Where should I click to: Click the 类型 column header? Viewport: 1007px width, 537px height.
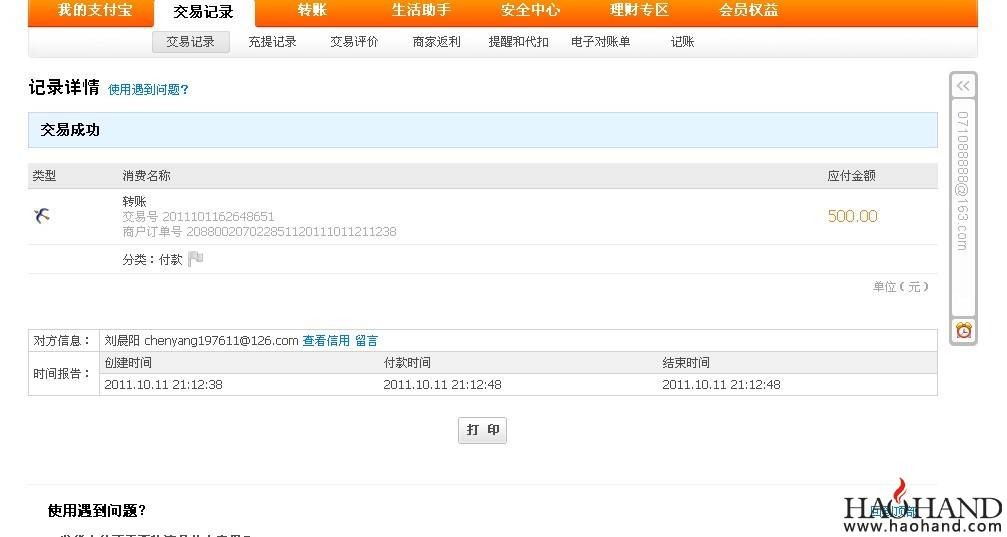tap(44, 175)
